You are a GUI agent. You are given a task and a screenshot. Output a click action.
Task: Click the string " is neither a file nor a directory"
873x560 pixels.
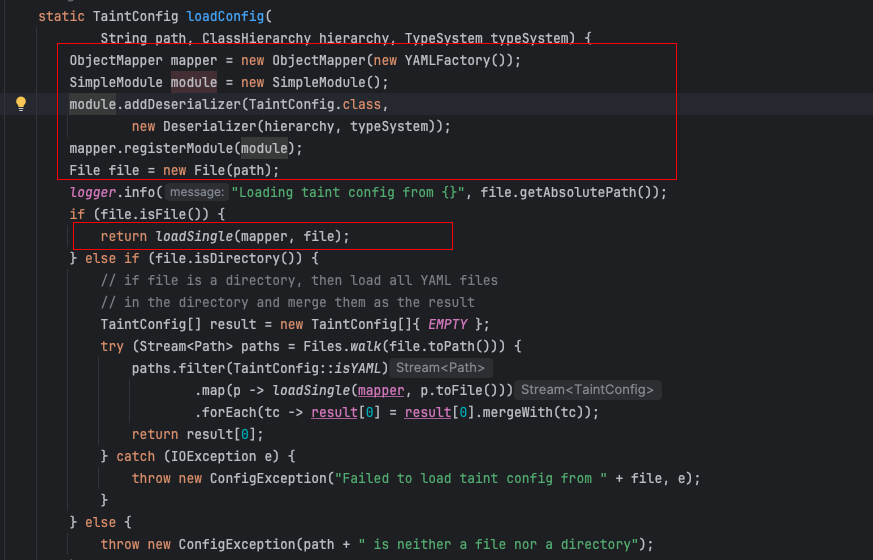click(x=498, y=544)
